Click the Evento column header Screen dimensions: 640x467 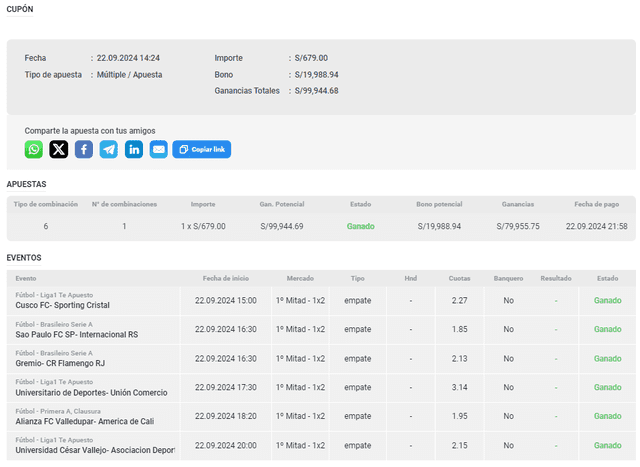click(x=26, y=278)
